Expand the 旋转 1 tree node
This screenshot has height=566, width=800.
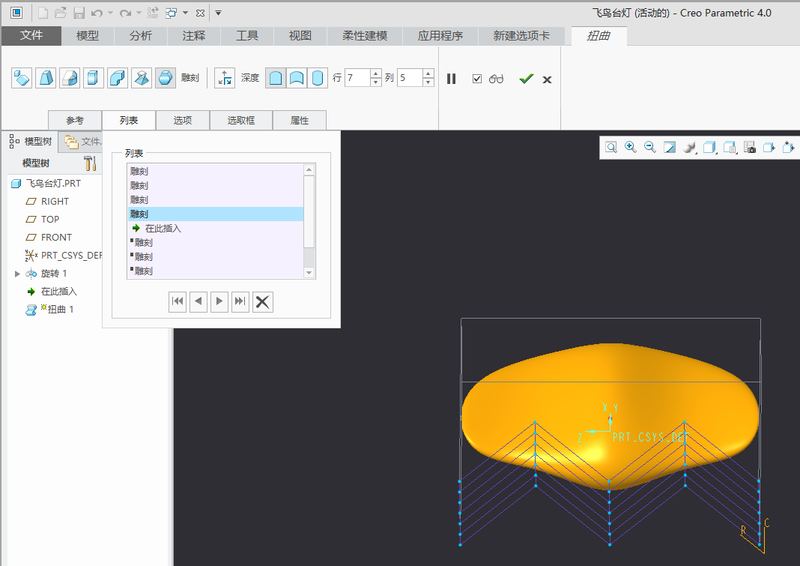tap(17, 274)
